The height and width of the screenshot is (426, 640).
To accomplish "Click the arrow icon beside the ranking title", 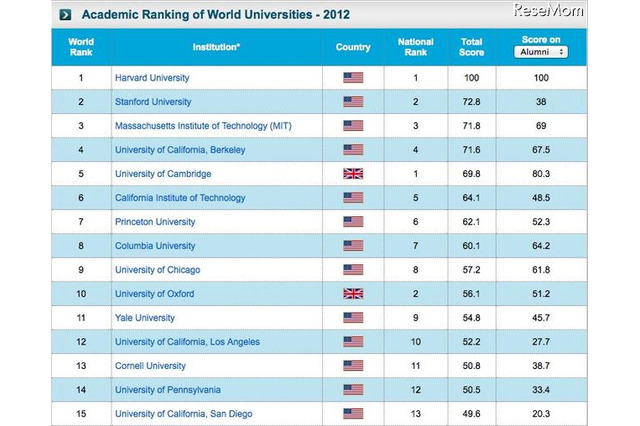I will pos(65,15).
